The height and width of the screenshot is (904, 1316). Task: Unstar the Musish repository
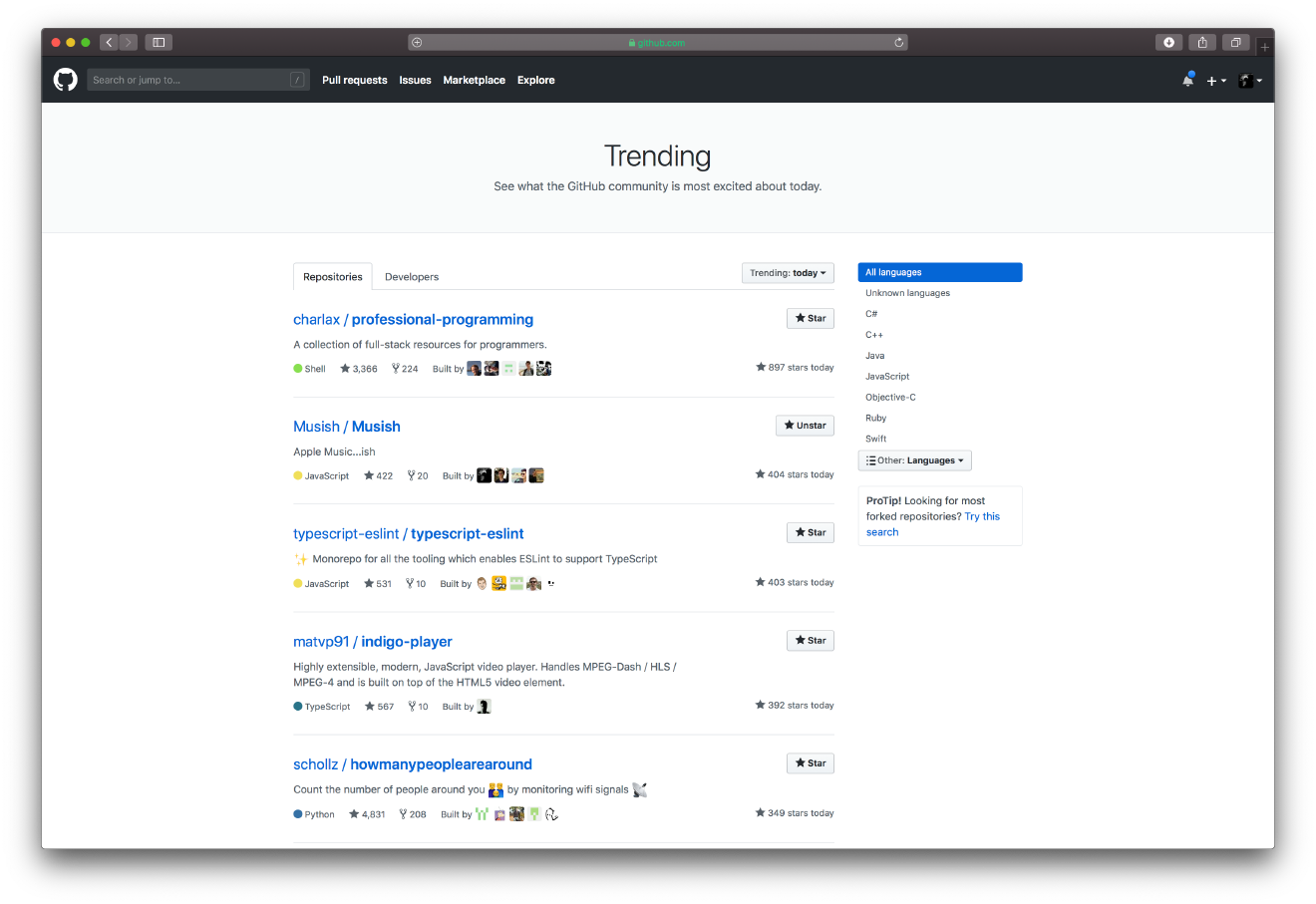tap(805, 425)
